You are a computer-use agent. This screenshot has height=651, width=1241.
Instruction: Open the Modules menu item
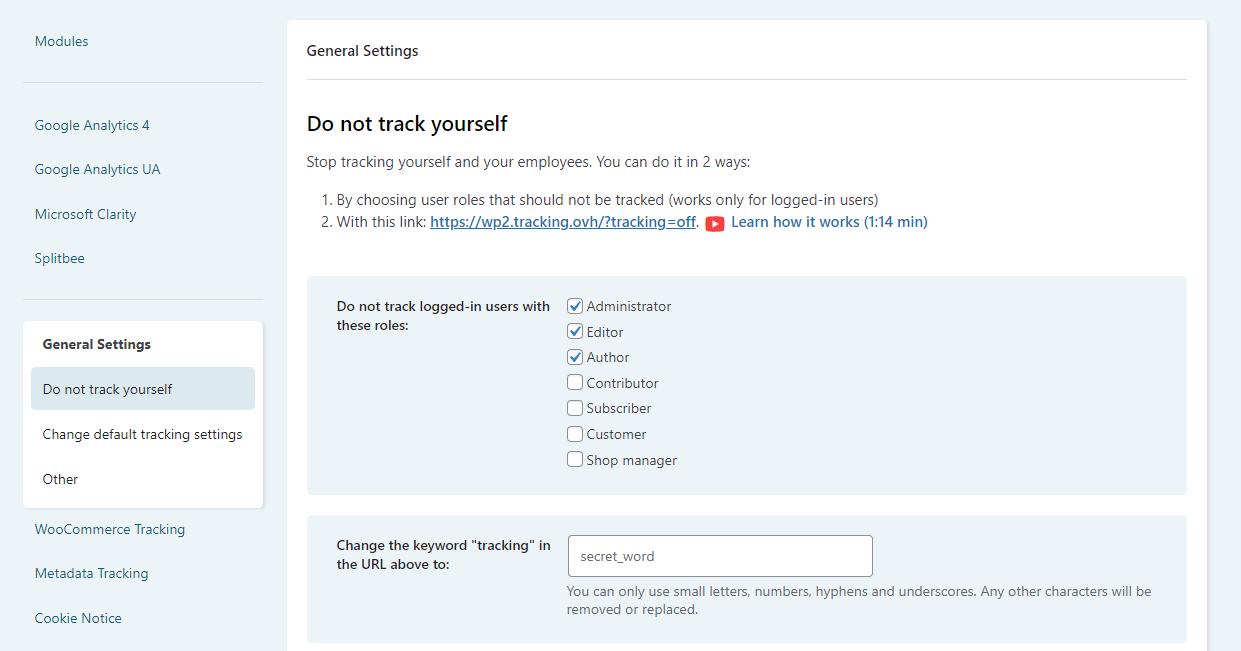click(62, 41)
